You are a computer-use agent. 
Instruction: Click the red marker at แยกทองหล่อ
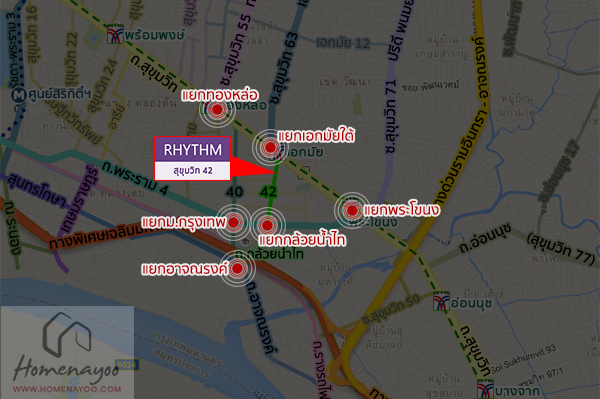pyautogui.click(x=217, y=110)
